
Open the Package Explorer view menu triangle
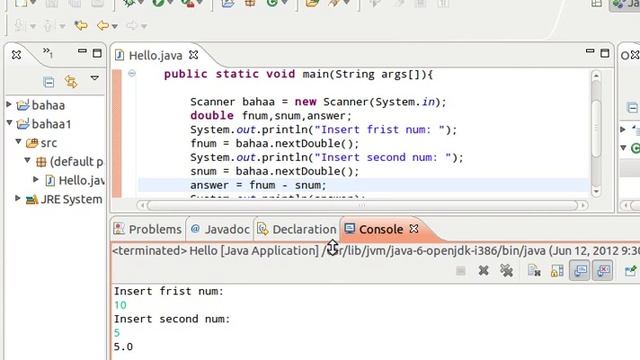click(x=95, y=78)
